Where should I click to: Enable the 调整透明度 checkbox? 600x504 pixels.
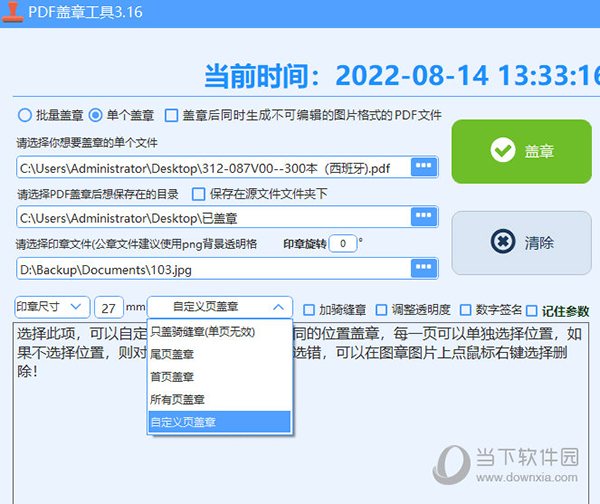point(382,310)
